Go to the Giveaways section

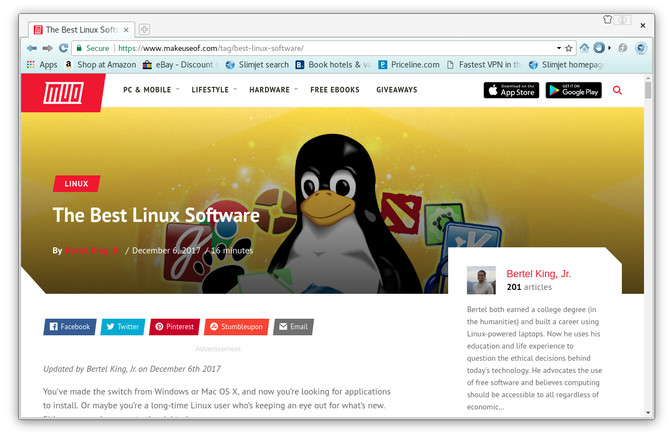397,90
